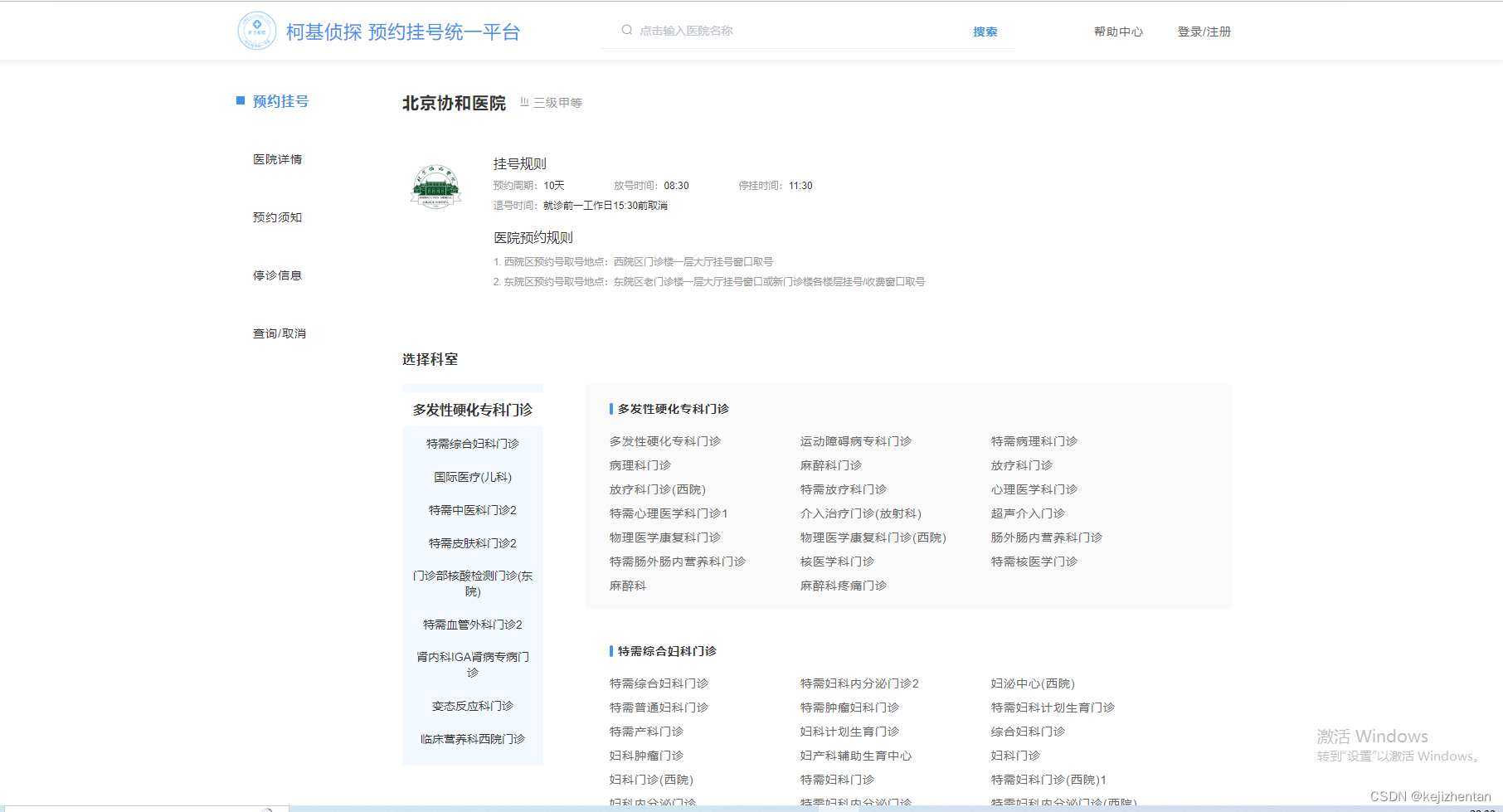Open 查询/取消 in the left menu

280,333
